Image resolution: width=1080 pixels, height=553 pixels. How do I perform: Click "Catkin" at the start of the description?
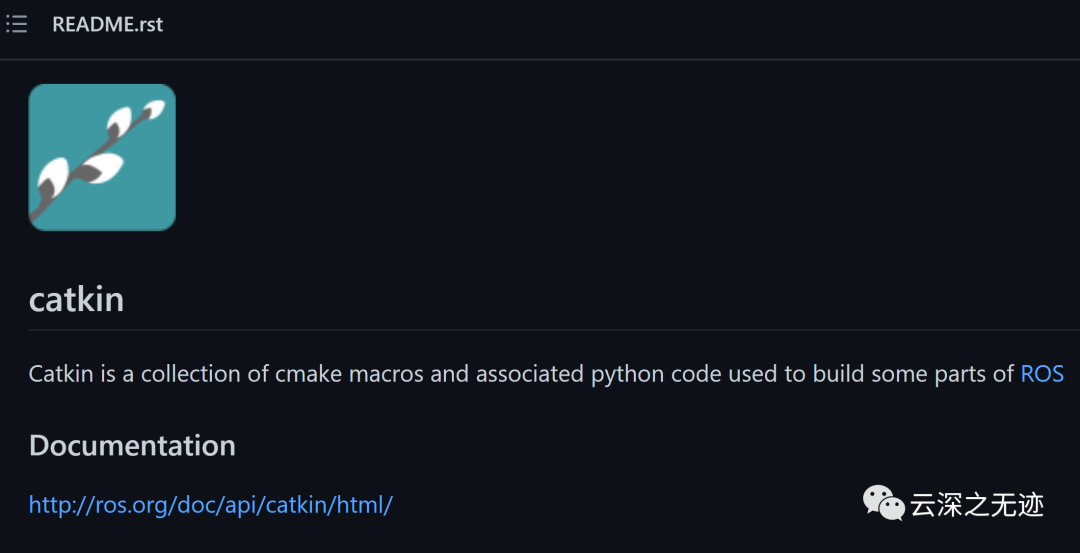60,374
